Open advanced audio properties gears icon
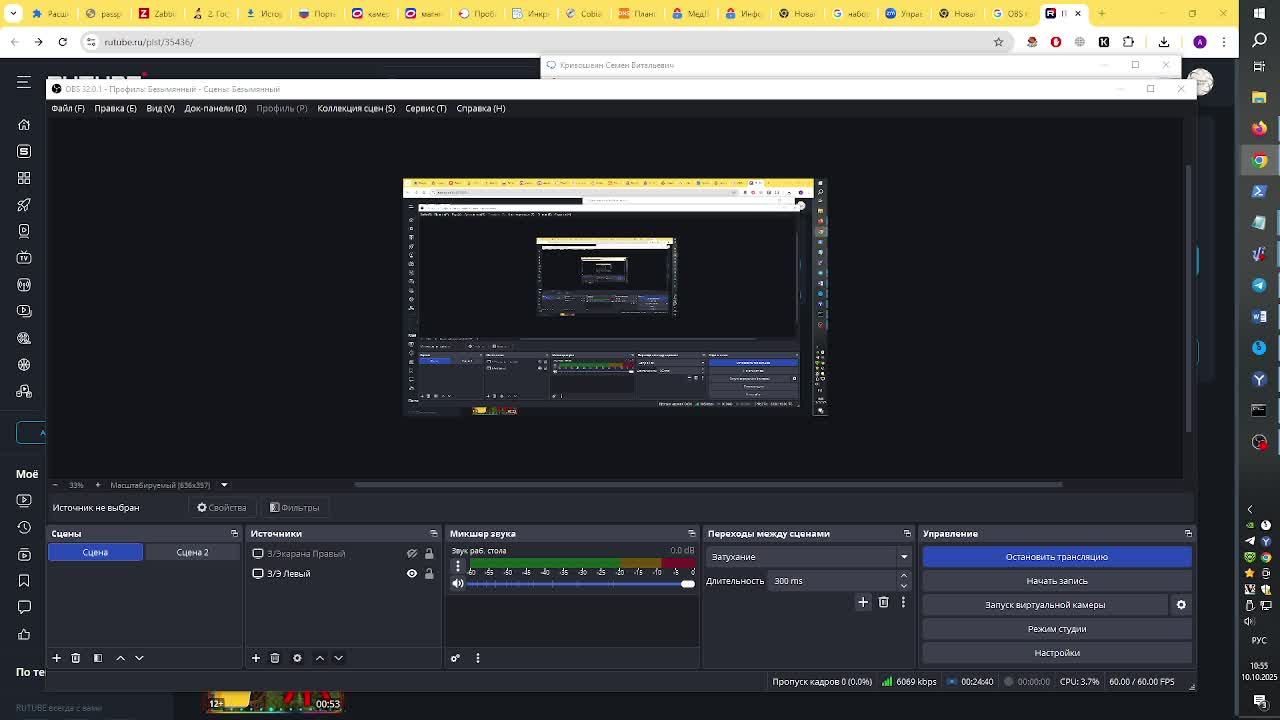Viewport: 1280px width, 720px height. 455,658
